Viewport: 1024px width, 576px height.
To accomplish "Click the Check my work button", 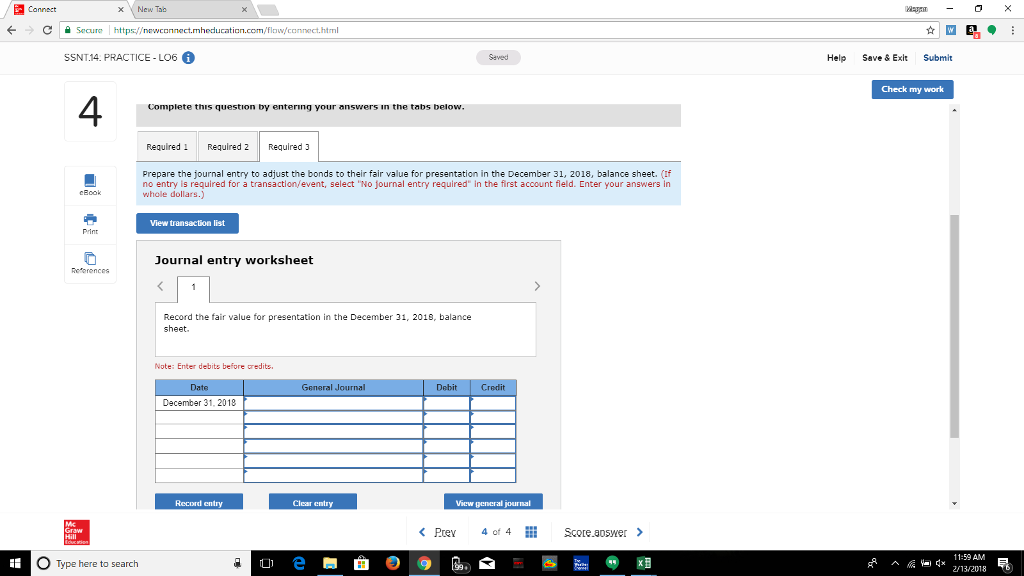I will pos(912,89).
